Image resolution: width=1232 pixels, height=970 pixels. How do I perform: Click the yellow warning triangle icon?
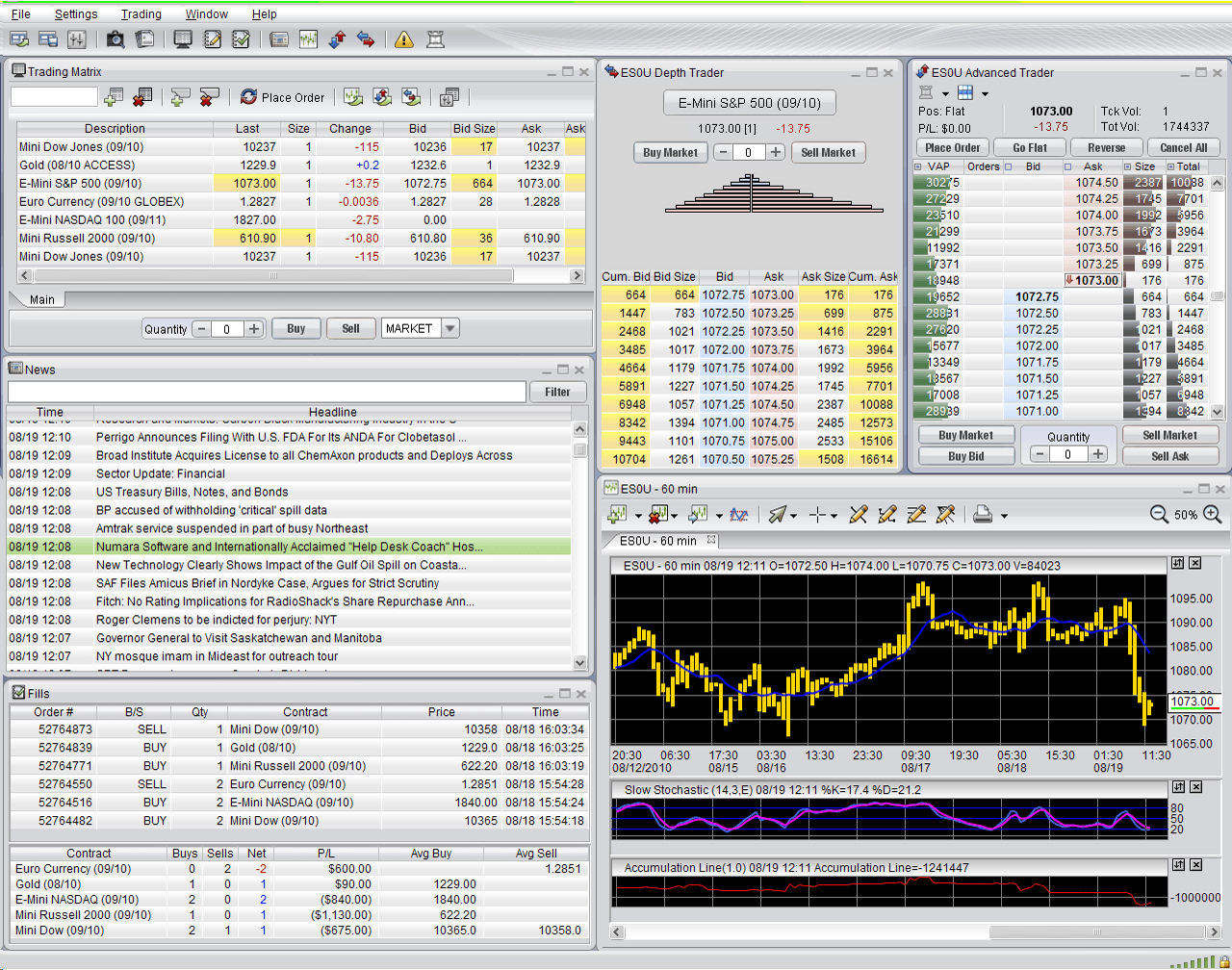(x=404, y=39)
